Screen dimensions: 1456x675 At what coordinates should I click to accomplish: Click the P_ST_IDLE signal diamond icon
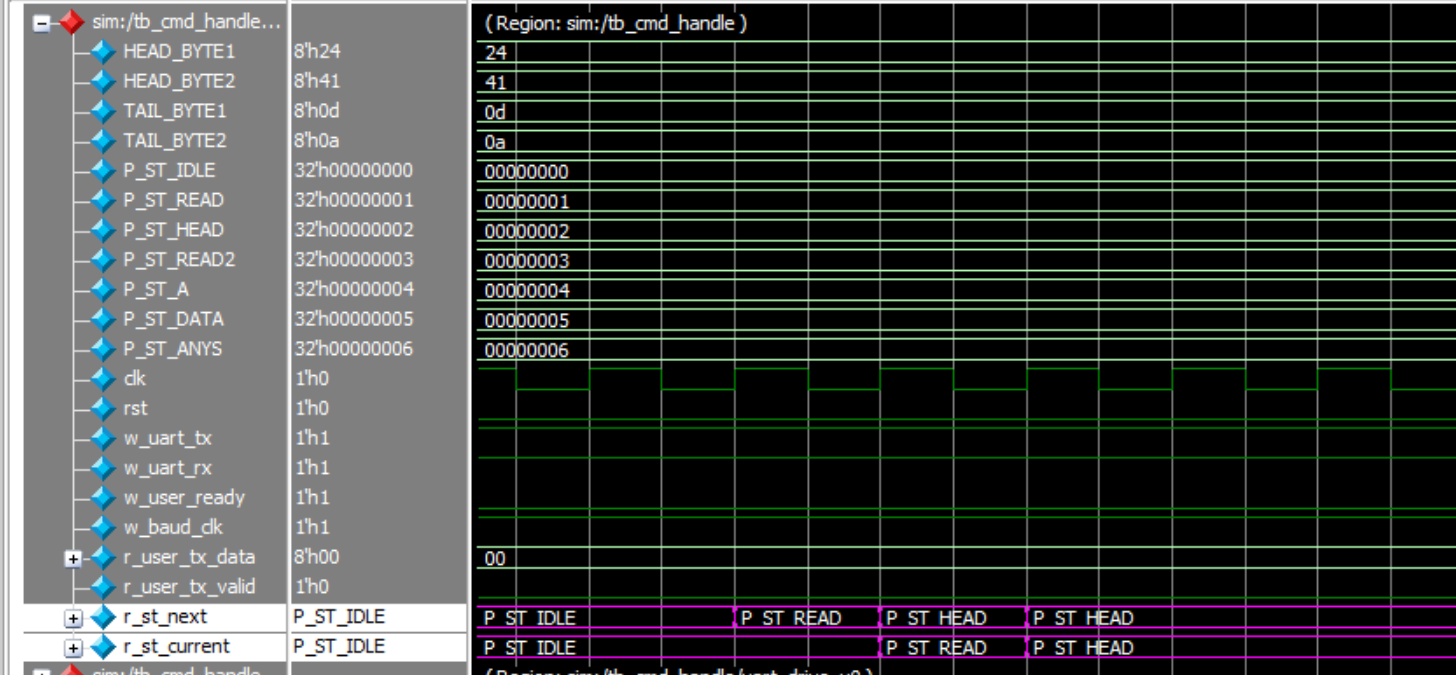(103, 171)
